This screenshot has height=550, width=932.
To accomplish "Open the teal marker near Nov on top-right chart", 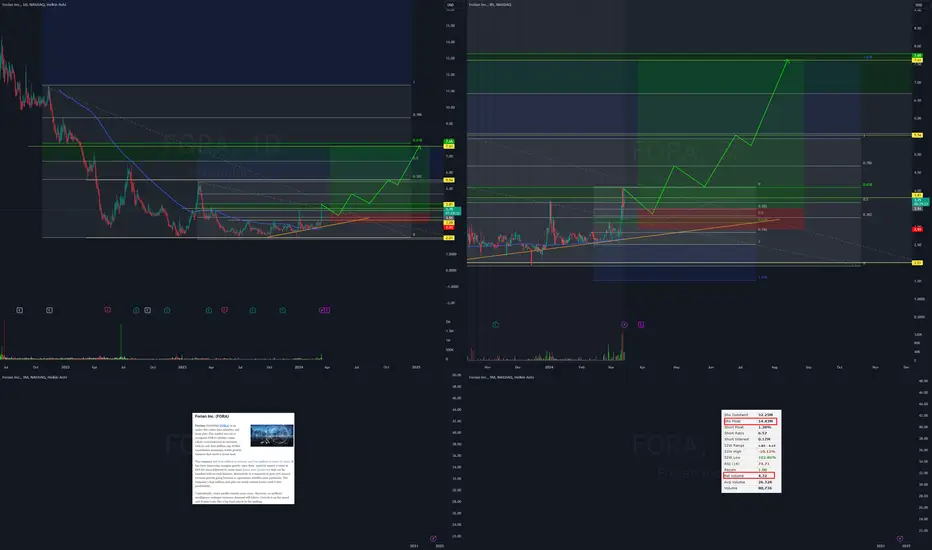I will click(496, 324).
